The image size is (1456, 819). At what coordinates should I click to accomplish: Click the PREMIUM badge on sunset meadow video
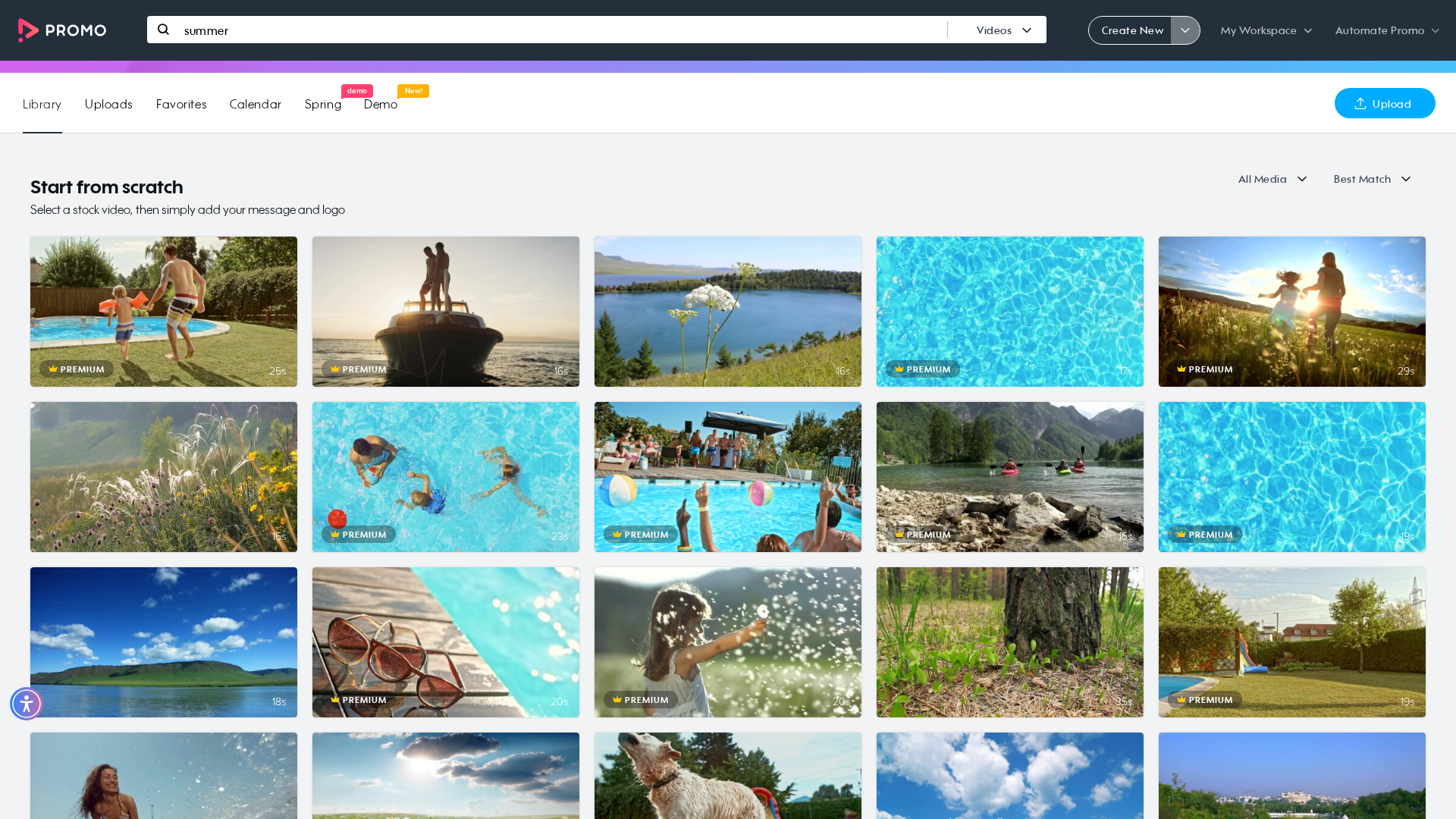click(1205, 369)
